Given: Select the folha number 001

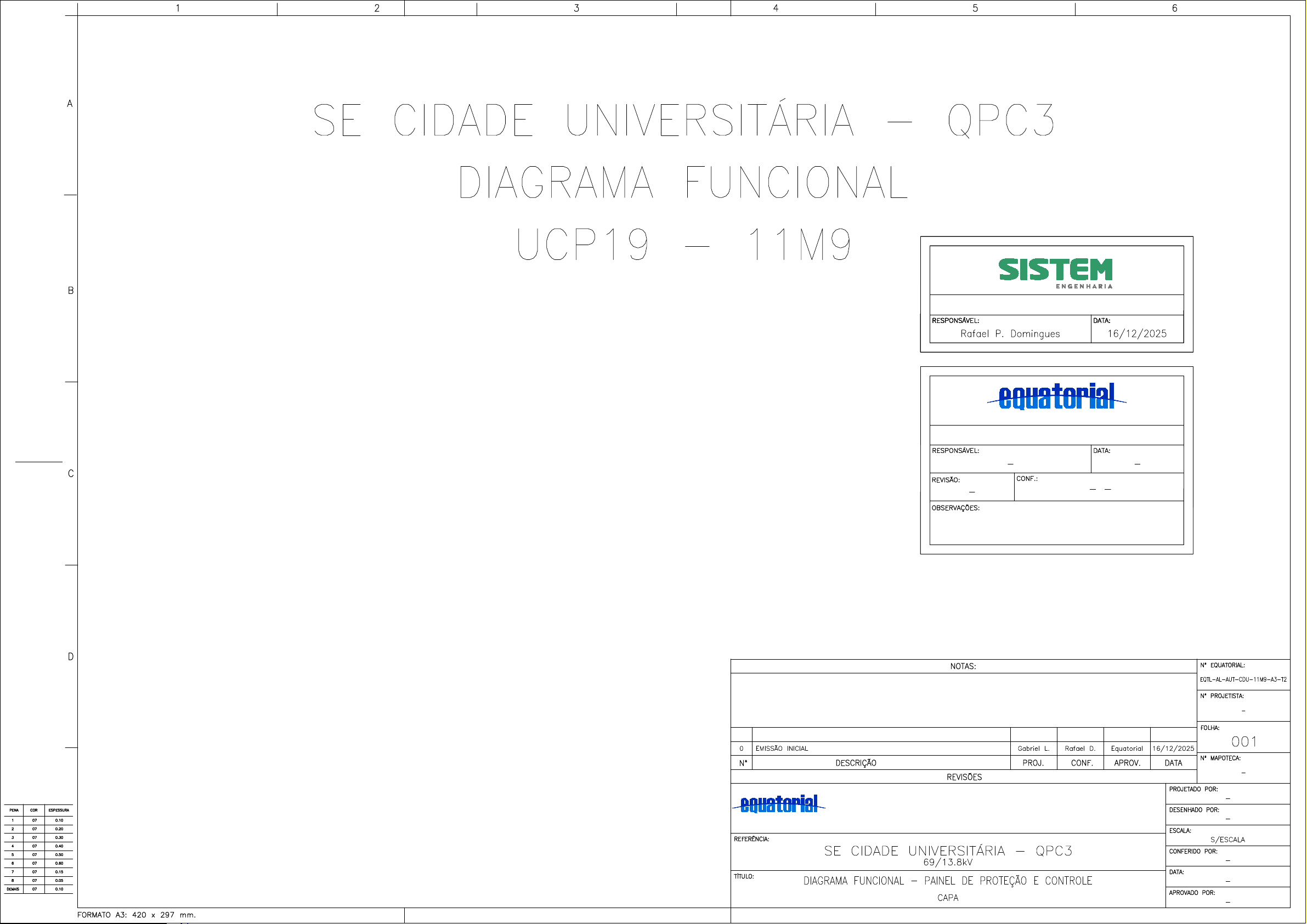Looking at the screenshot, I should [1243, 741].
